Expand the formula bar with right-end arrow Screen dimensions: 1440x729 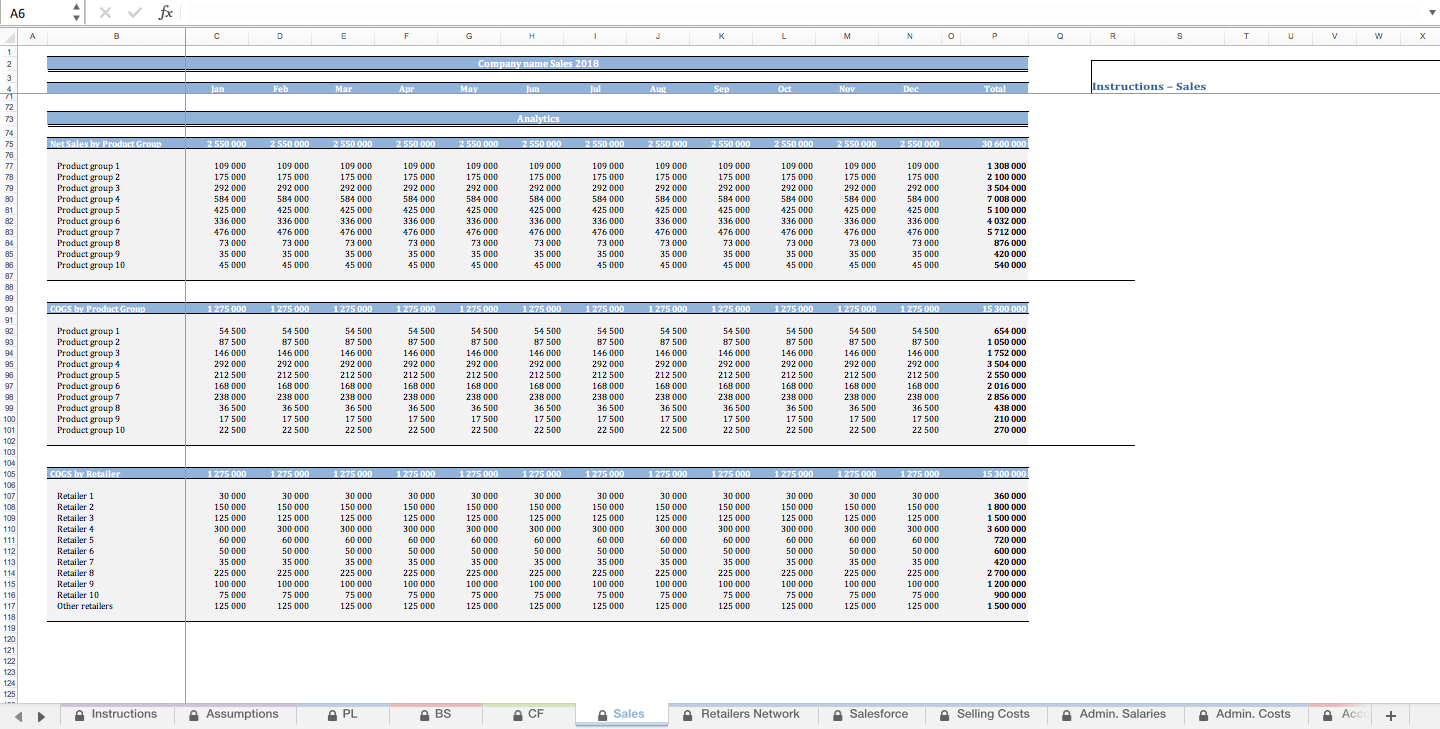pyautogui.click(x=1430, y=13)
